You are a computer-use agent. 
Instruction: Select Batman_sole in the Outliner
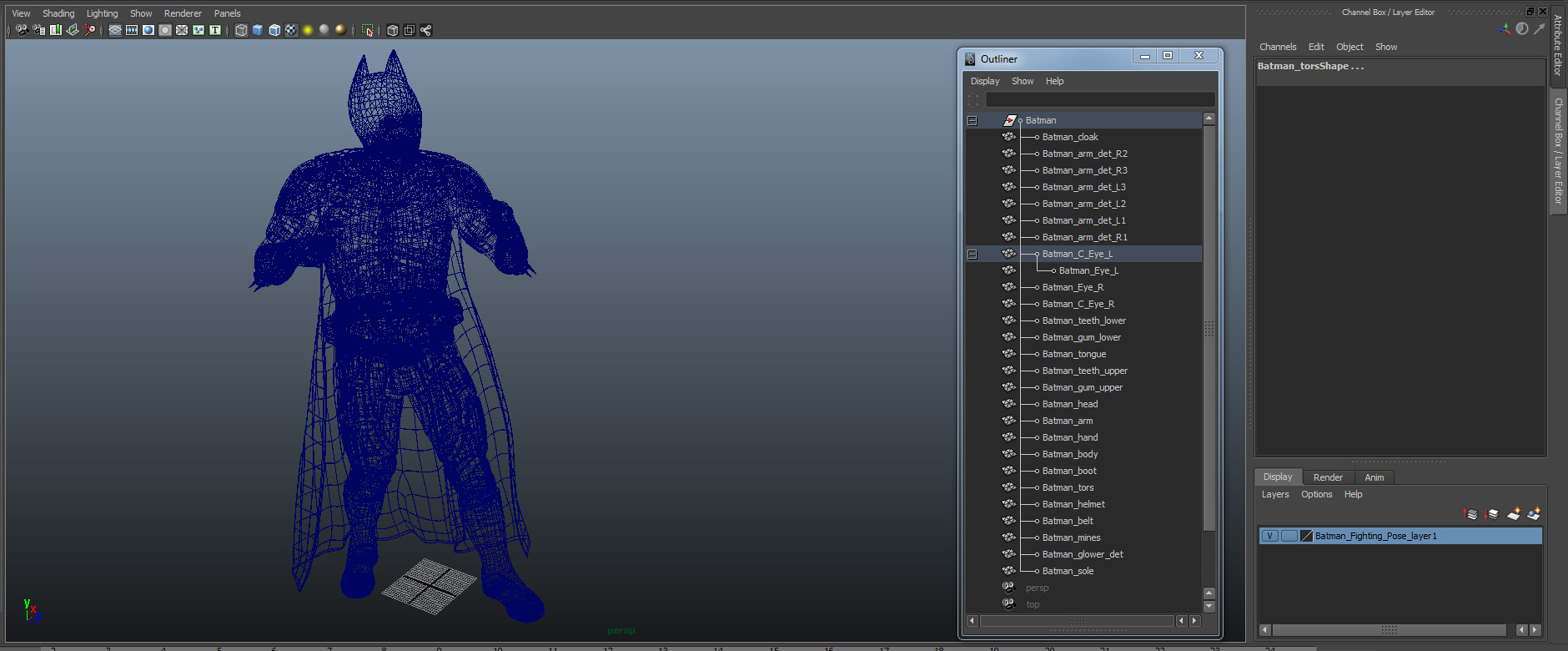(1068, 571)
